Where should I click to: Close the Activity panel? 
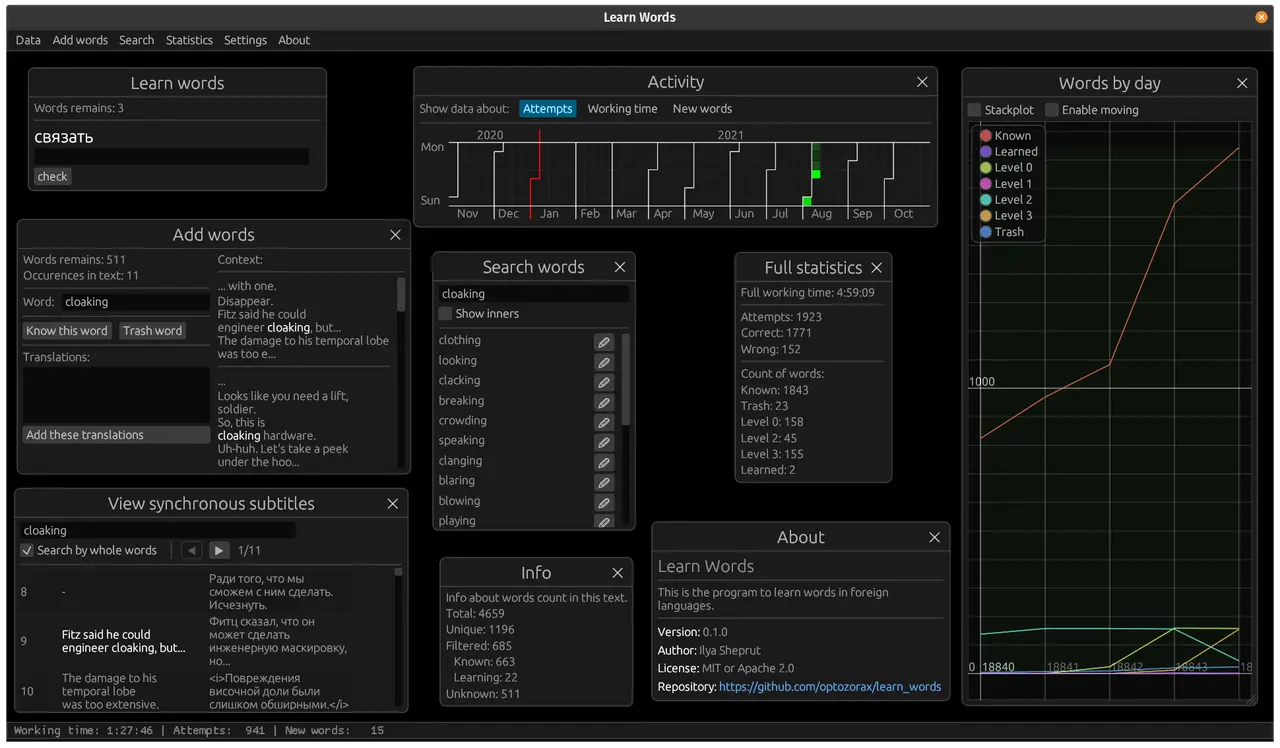(922, 83)
